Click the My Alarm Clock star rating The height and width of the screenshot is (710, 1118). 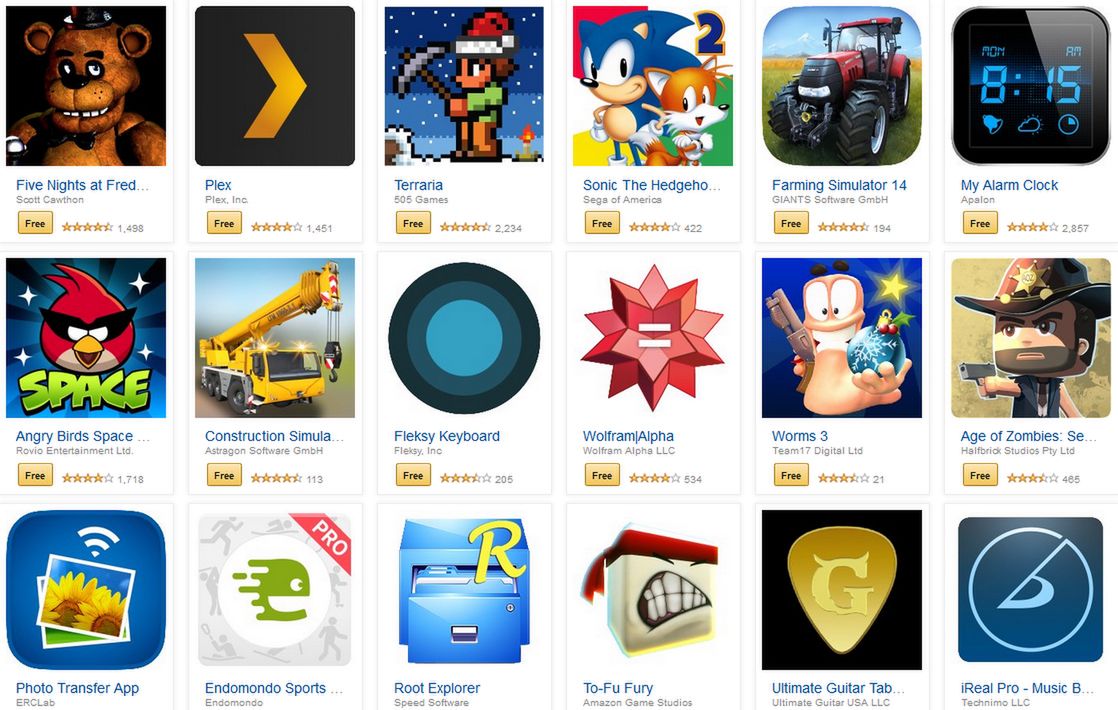tap(1032, 227)
